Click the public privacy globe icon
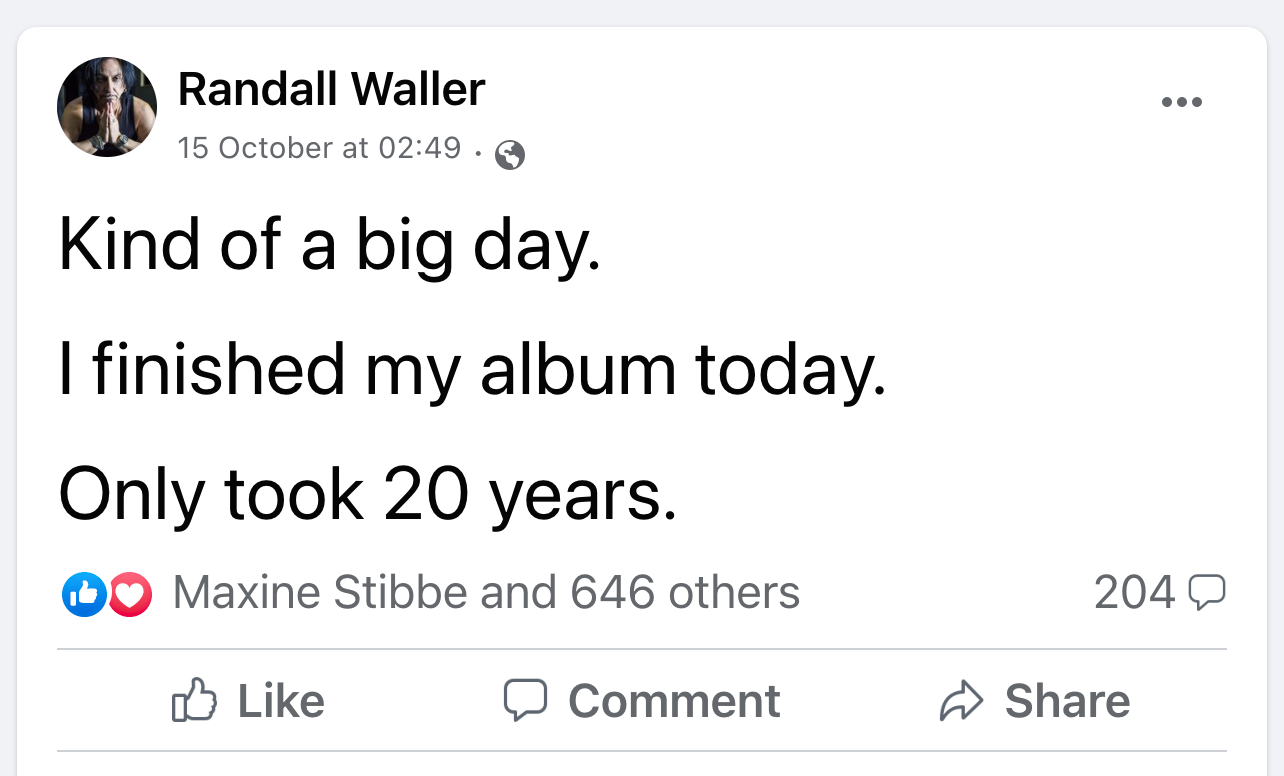 [511, 155]
